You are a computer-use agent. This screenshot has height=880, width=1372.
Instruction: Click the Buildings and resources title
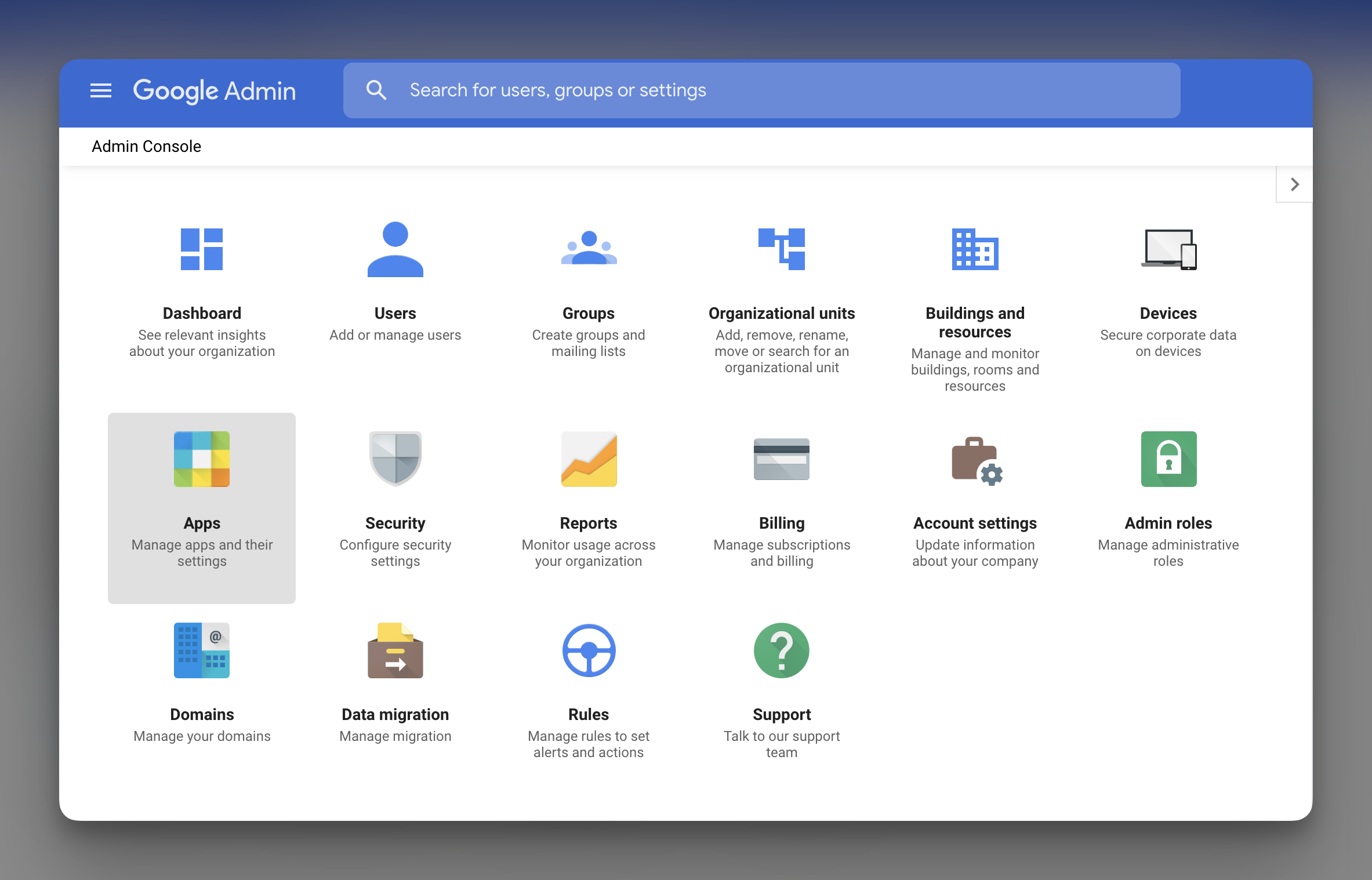(975, 323)
